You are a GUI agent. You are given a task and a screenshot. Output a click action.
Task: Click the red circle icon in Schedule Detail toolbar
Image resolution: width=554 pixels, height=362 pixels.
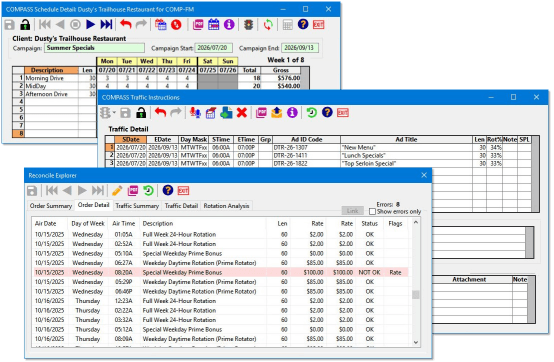176,24
